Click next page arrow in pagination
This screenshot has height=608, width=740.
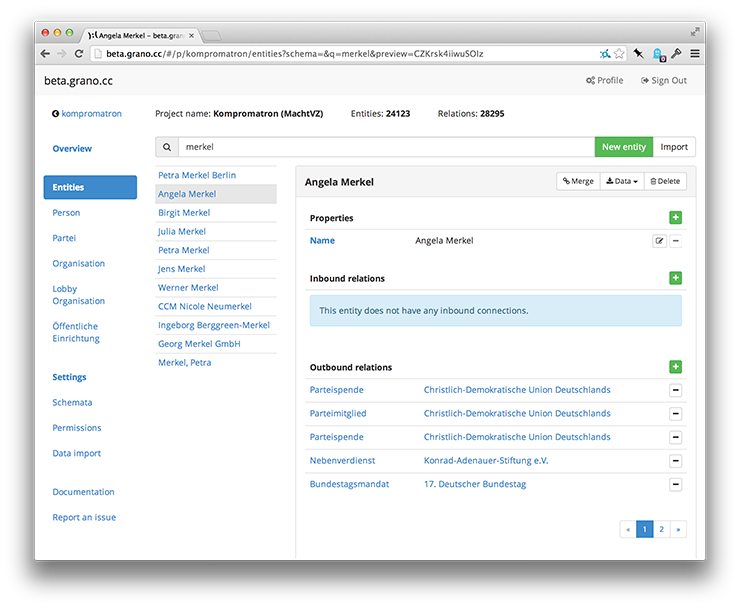(678, 529)
